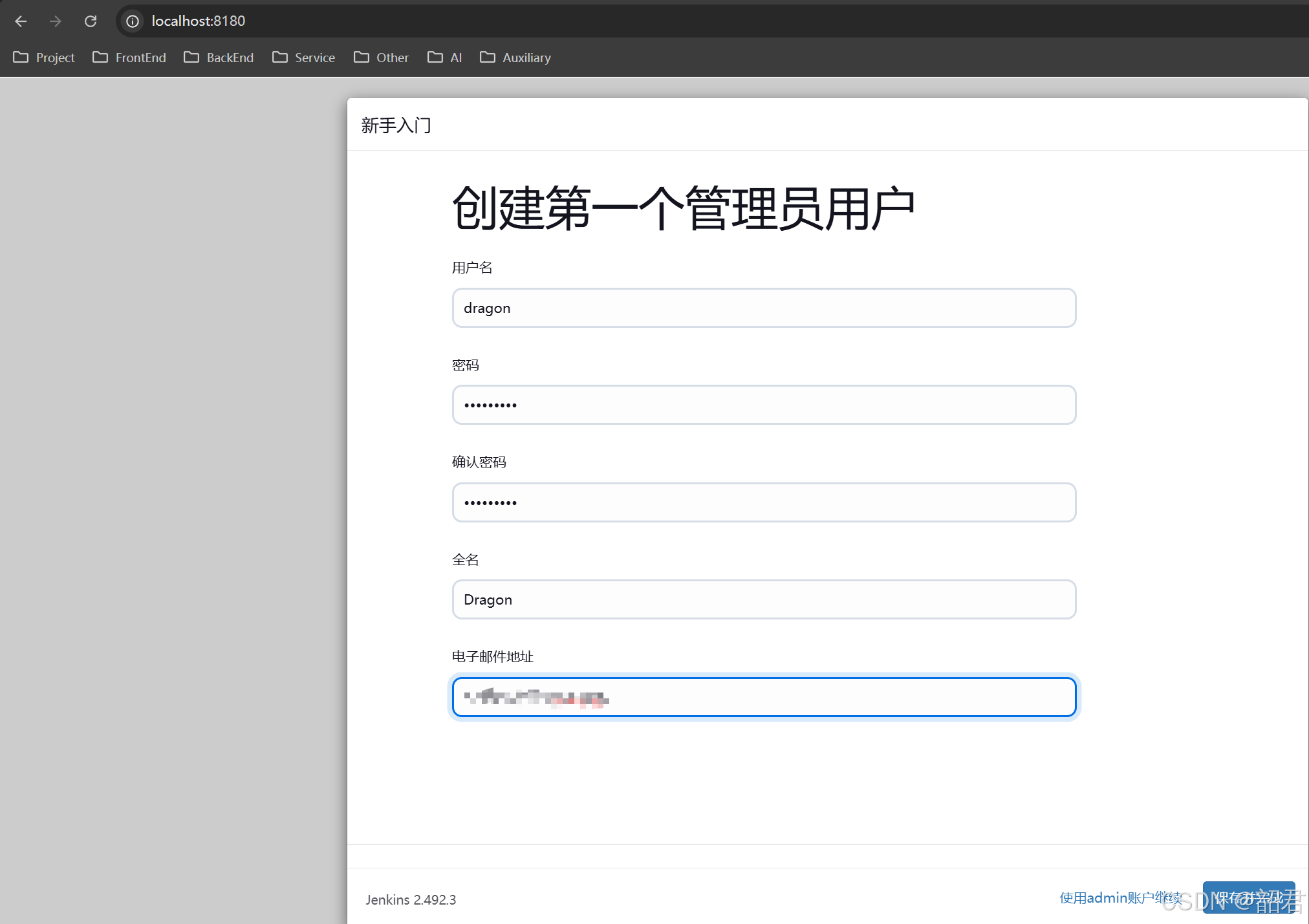Click the site info icon in the address bar

pos(133,21)
